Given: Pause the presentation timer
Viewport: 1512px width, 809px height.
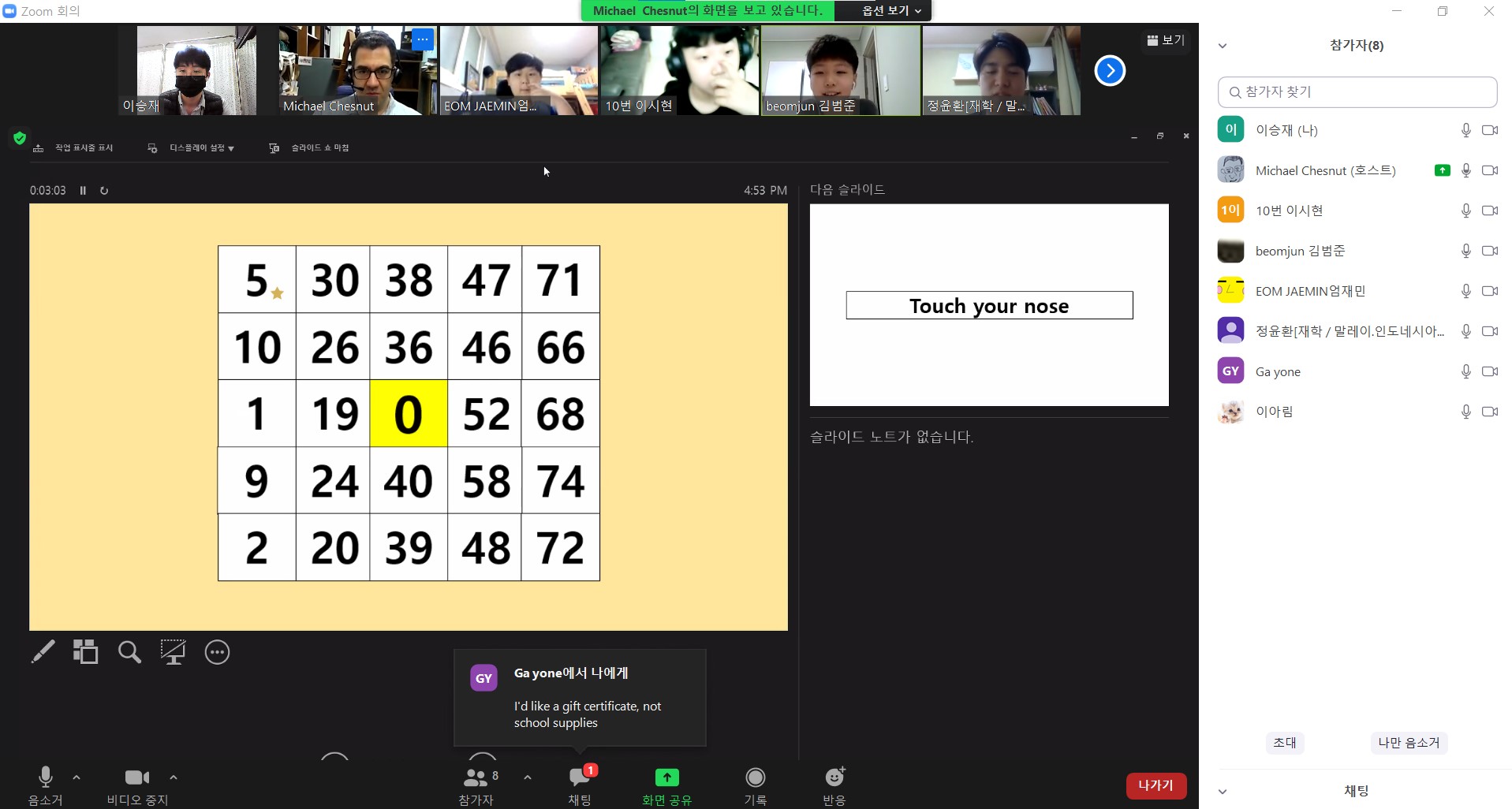Looking at the screenshot, I should [83, 190].
